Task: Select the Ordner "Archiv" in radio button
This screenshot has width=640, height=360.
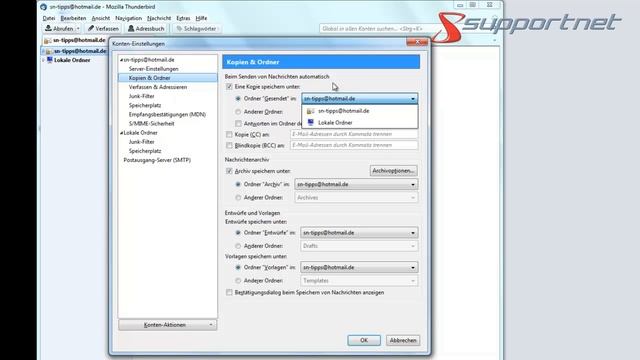Action: pyautogui.click(x=238, y=184)
